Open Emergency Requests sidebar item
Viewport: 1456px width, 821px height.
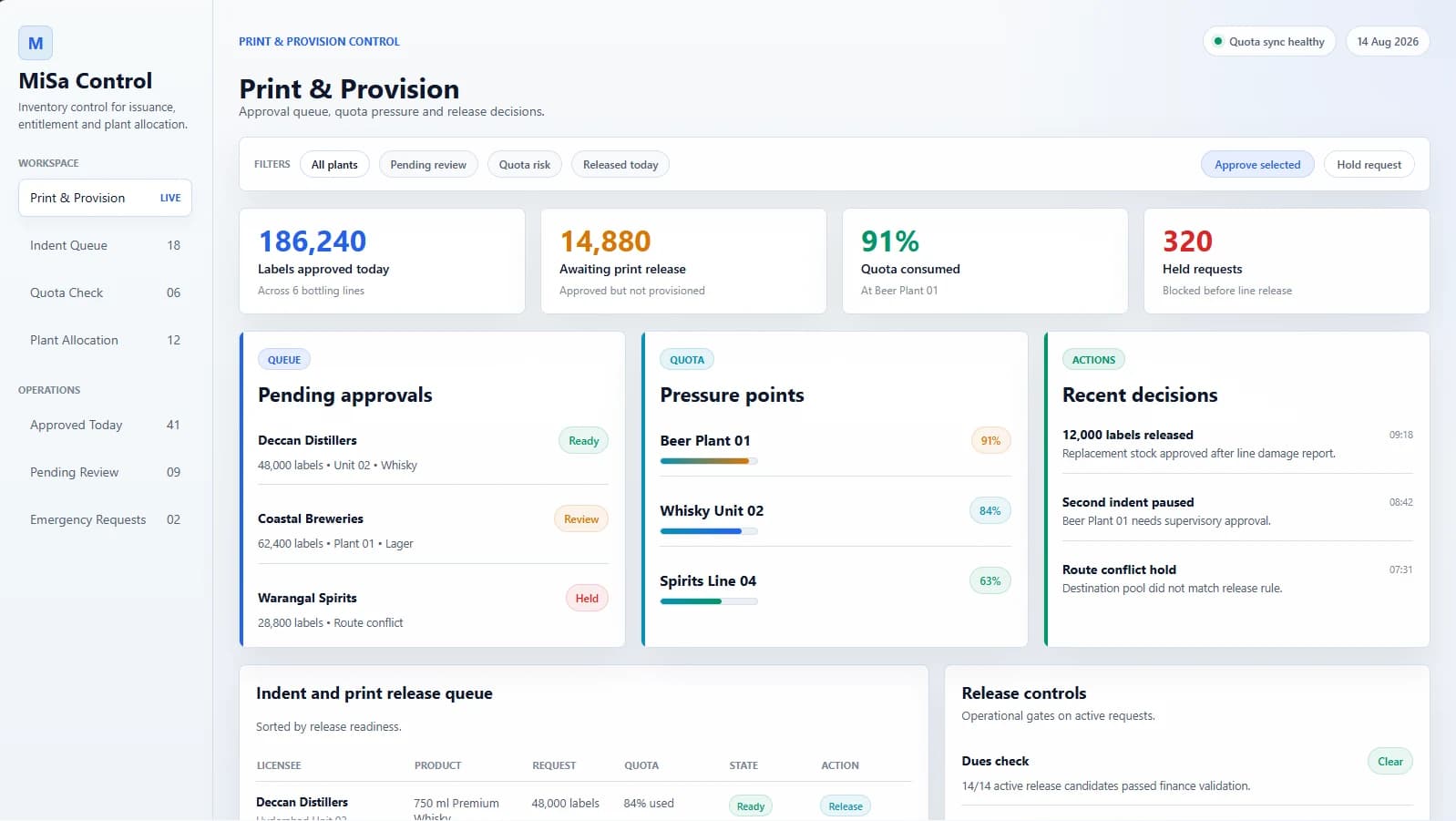click(105, 519)
